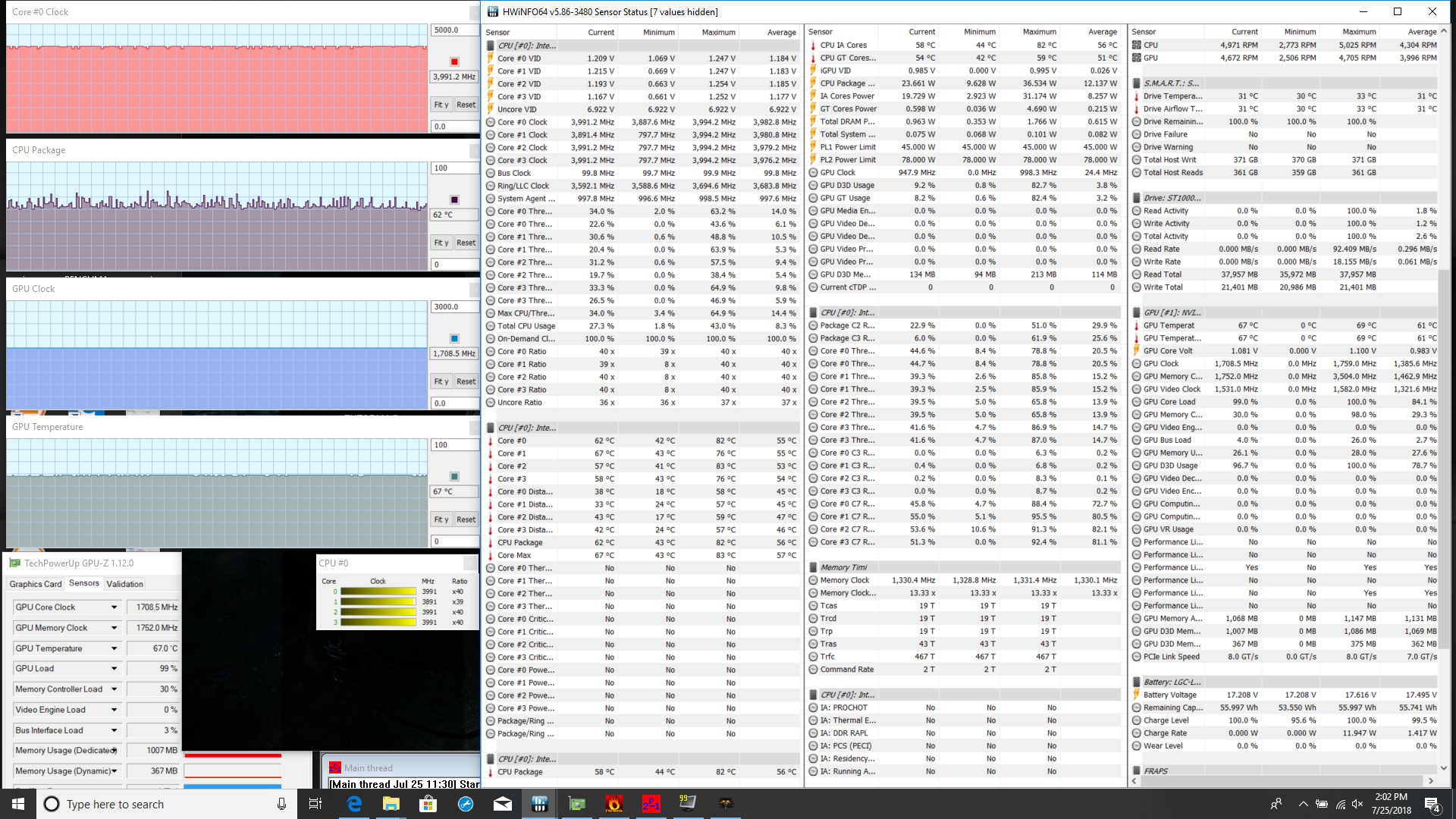Open the Action Center notifications icon
Screen dimensions: 1456x819
(x=1431, y=804)
